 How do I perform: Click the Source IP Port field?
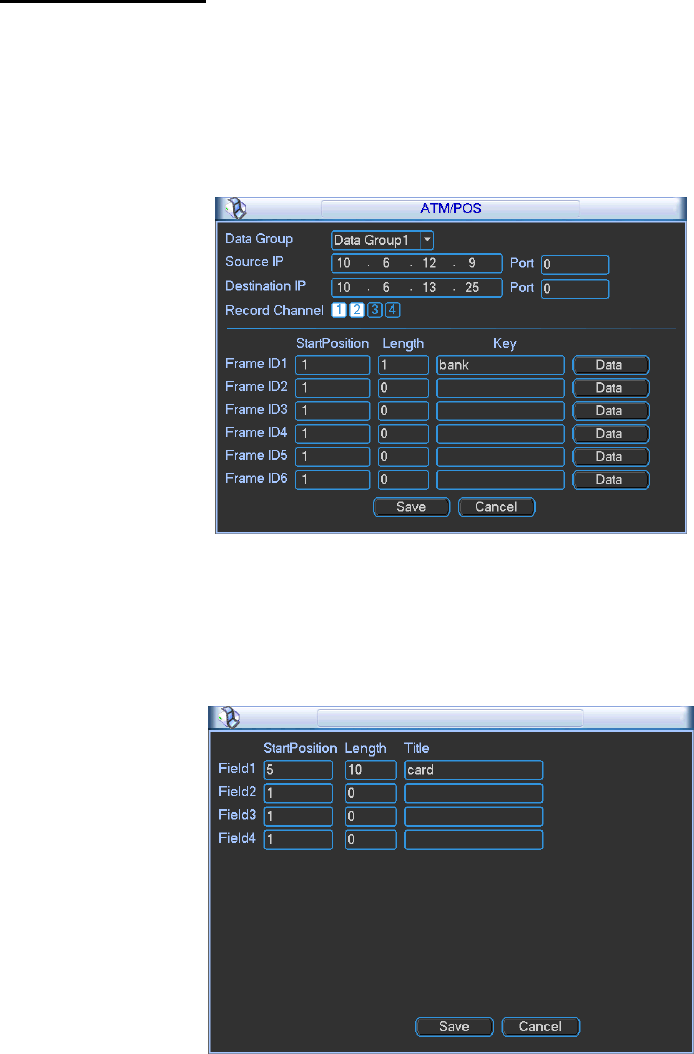[575, 264]
